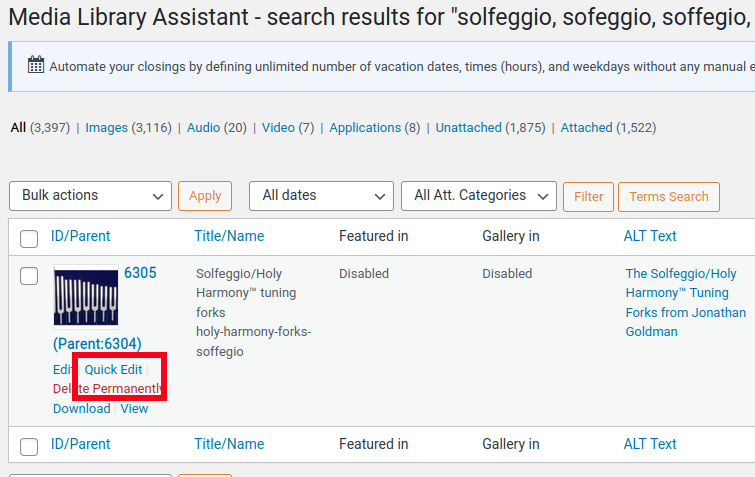
Task: Open item ID 6305 link
Action: coord(140,273)
